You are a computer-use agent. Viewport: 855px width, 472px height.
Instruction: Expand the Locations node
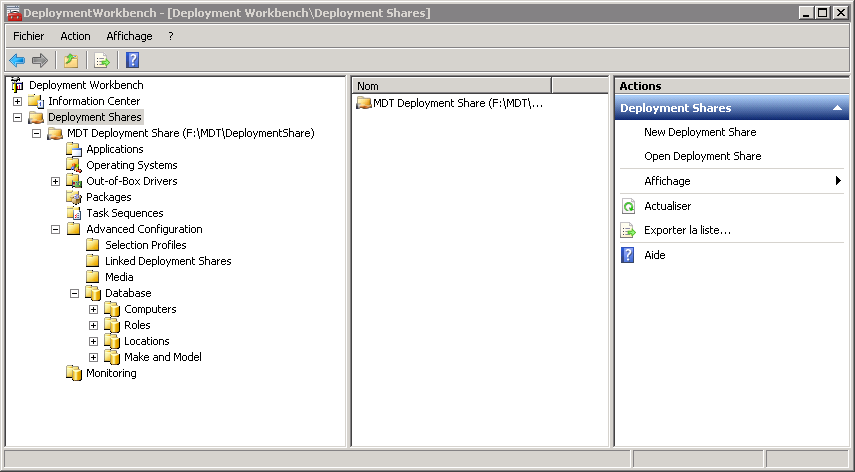(94, 342)
